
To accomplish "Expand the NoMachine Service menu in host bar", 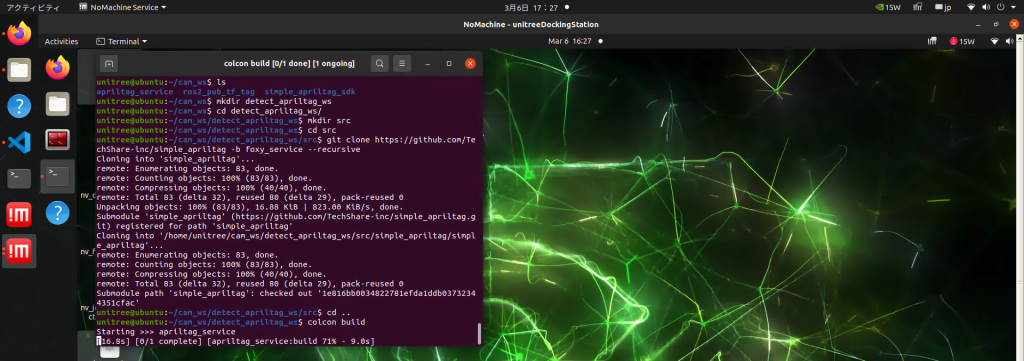I will point(122,7).
